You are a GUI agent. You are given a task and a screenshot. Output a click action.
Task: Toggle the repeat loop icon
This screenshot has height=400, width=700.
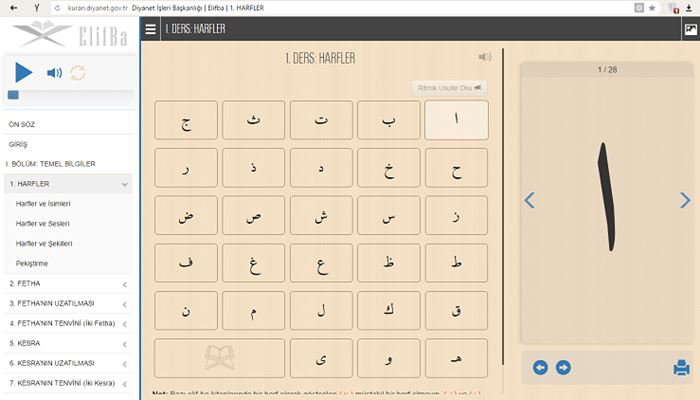point(77,72)
